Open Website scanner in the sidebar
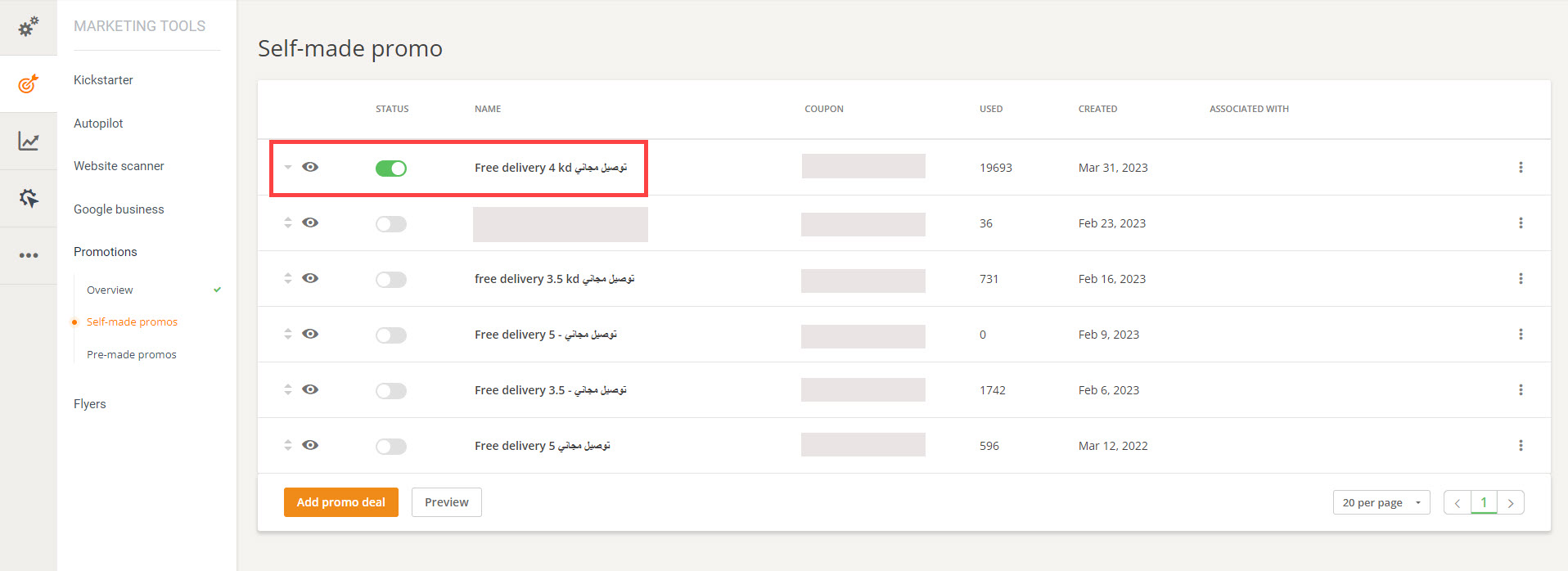This screenshot has height=571, width=1568. (119, 166)
